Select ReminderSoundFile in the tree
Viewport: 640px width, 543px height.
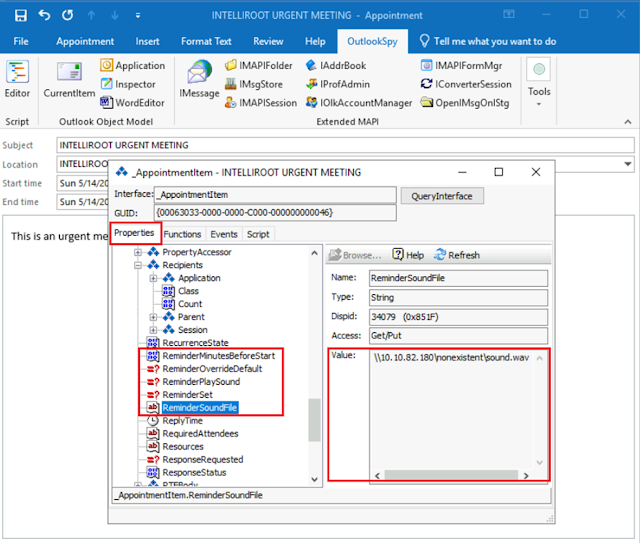[x=200, y=407]
